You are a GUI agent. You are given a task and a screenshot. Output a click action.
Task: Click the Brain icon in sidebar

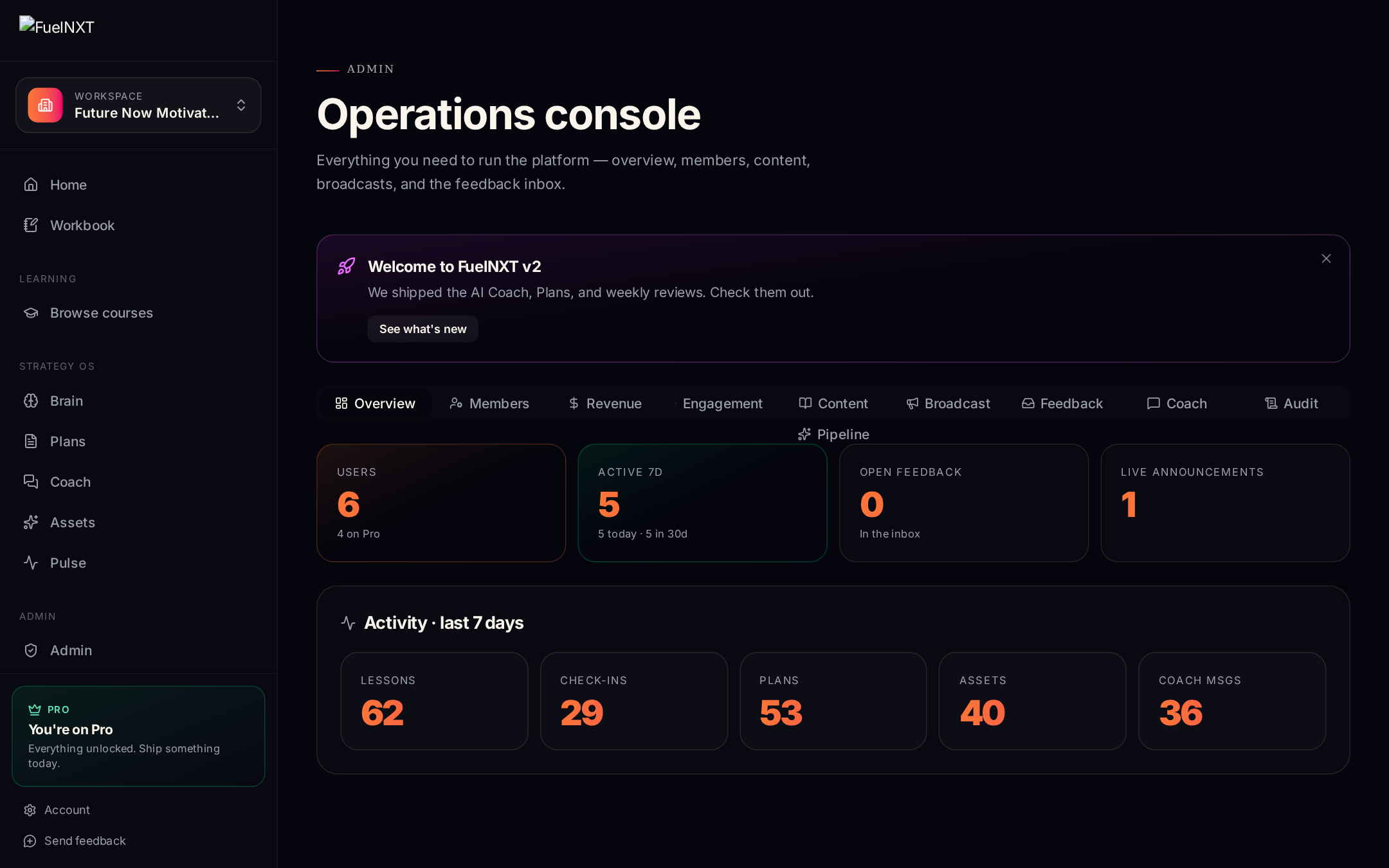(31, 401)
